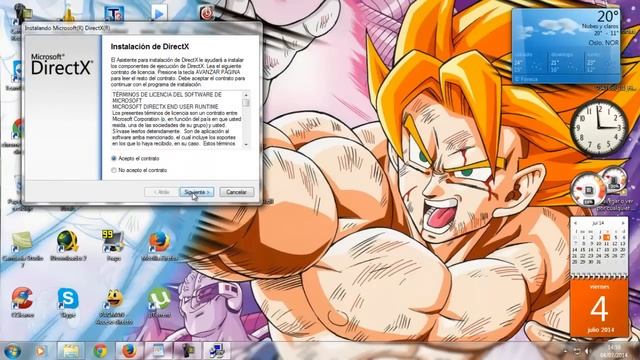The height and width of the screenshot is (360, 640).
Task: Open the Mozilla Firefox desktop shortcut
Action: point(159,245)
